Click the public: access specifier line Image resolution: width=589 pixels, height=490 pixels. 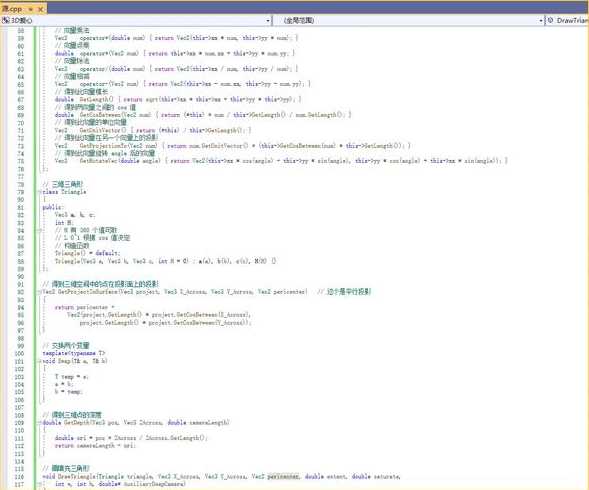tap(53, 207)
